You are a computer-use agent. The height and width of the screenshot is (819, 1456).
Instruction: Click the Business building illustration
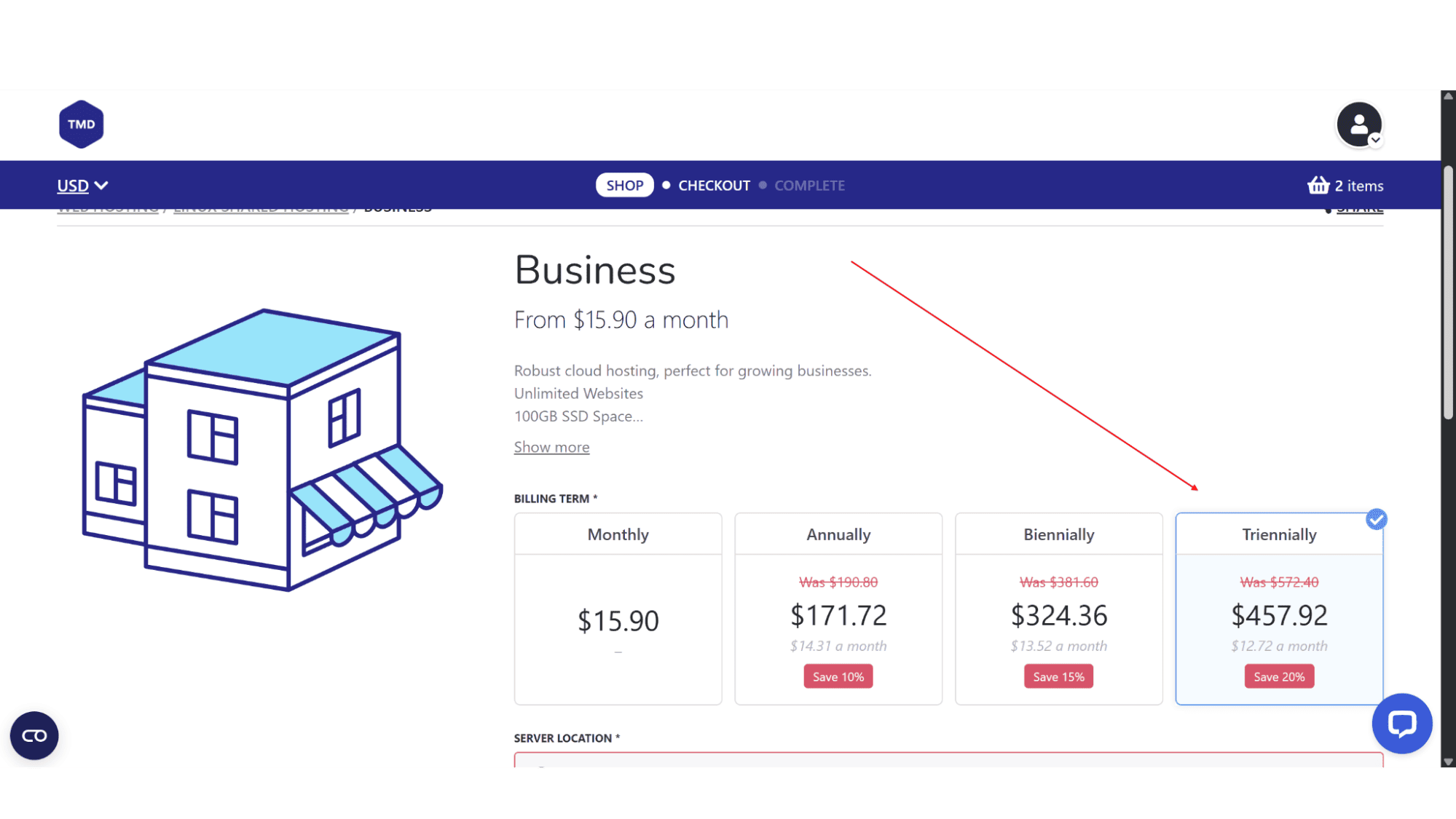pos(262,449)
